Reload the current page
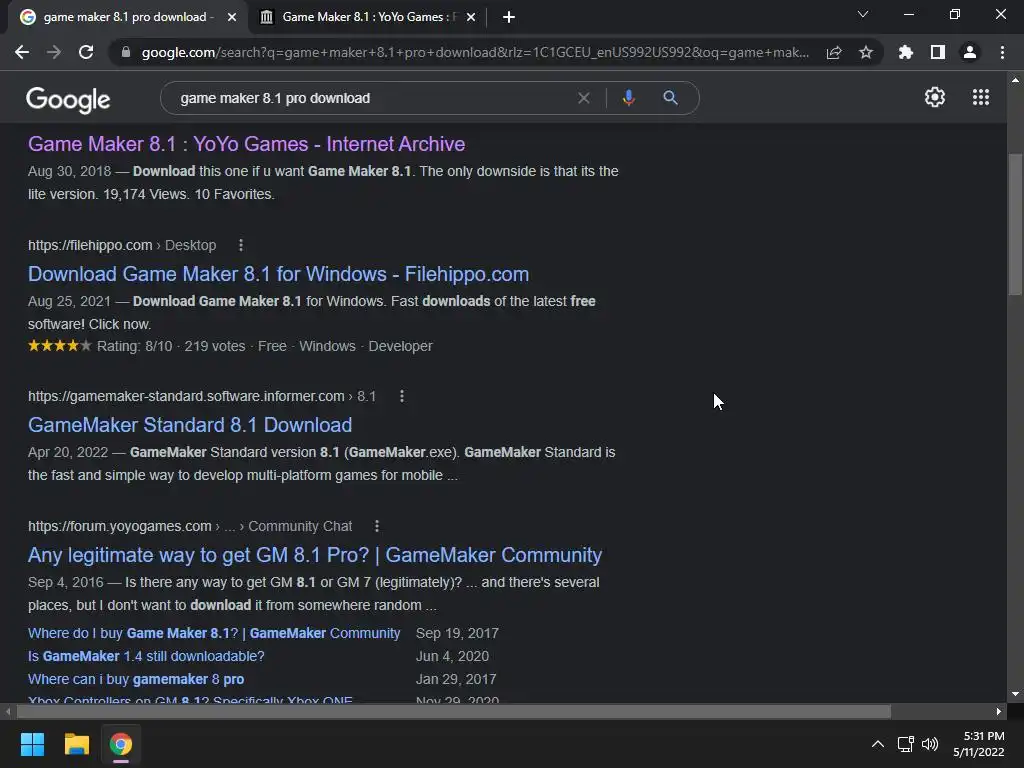This screenshot has height=768, width=1024. coord(86,52)
